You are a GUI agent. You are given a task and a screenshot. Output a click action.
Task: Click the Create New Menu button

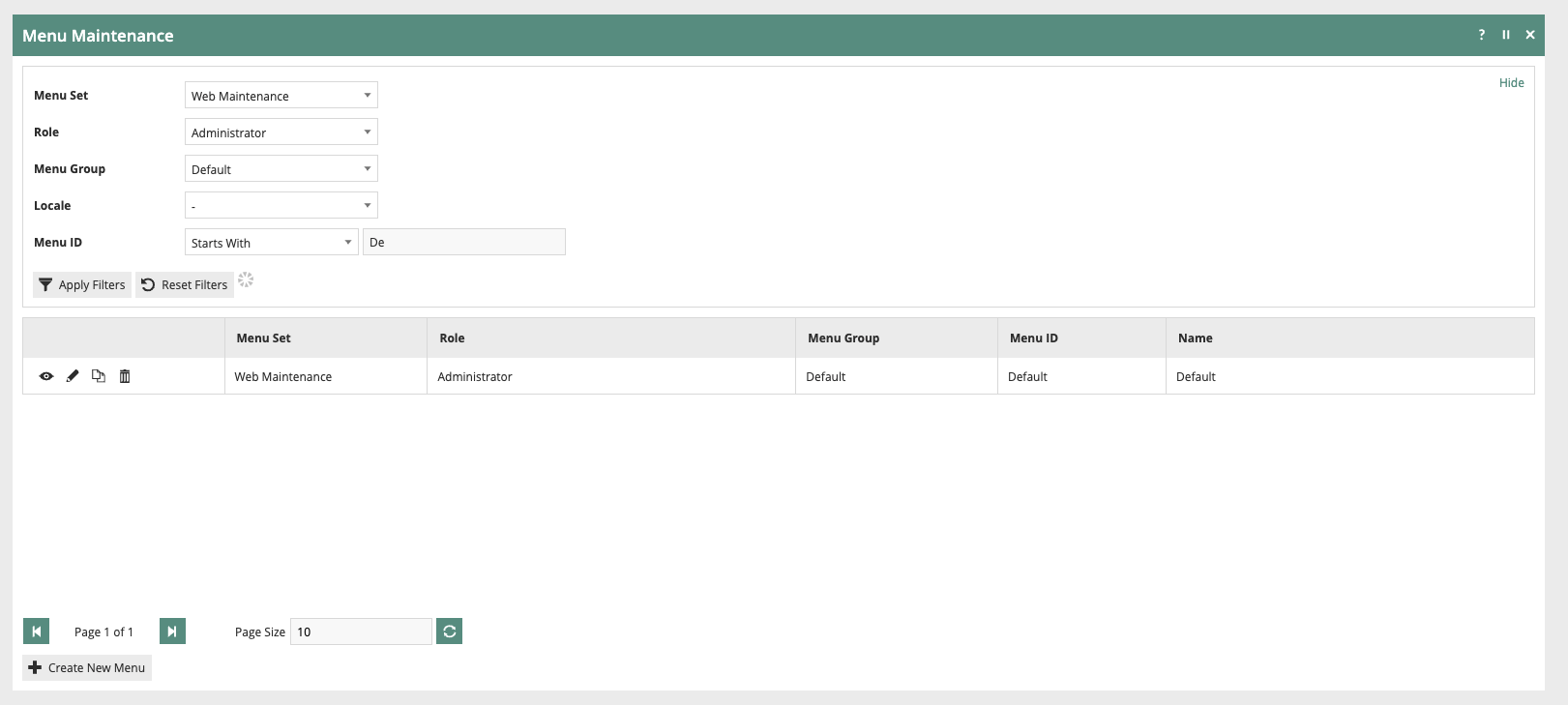click(x=87, y=668)
